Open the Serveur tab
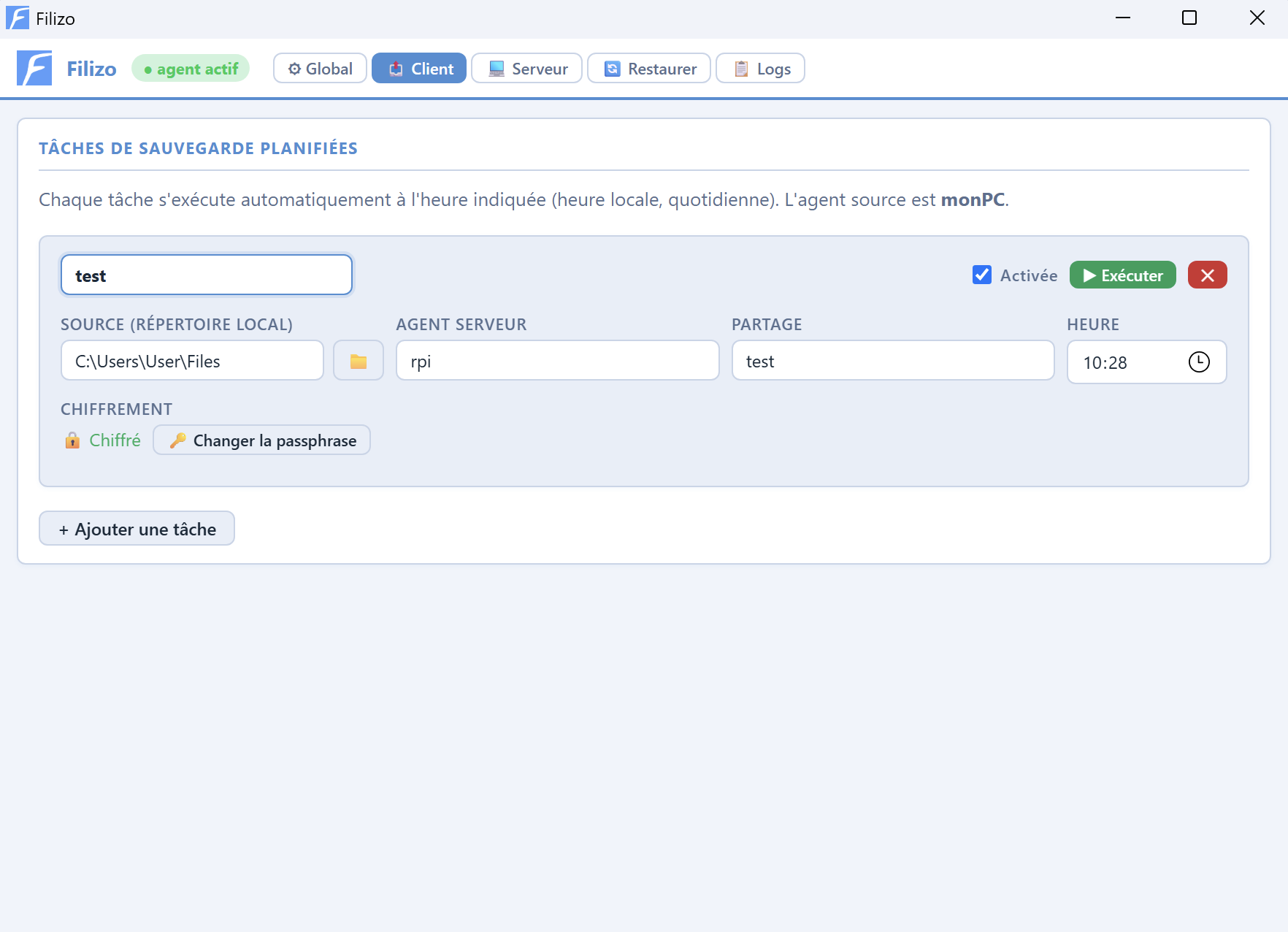The height and width of the screenshot is (932, 1288). pos(527,69)
